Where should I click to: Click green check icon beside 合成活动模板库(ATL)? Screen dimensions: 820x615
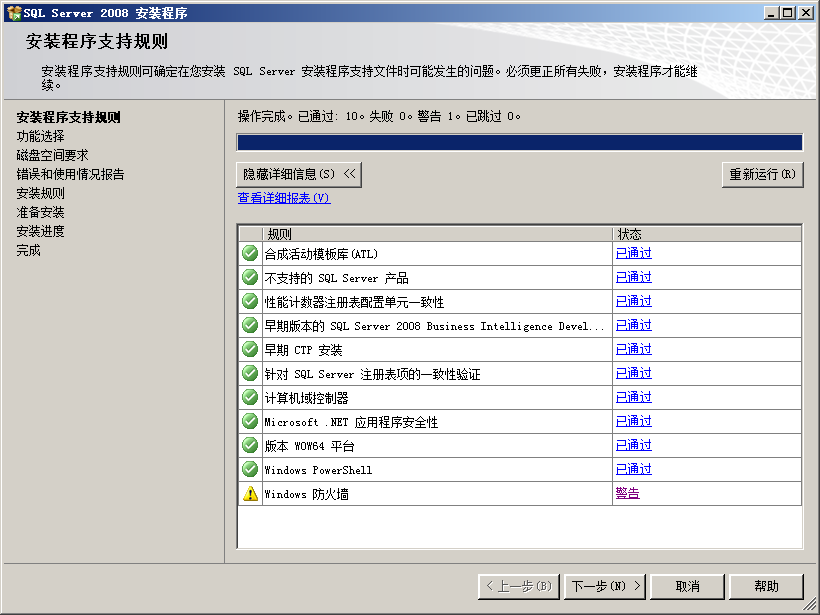(x=250, y=253)
